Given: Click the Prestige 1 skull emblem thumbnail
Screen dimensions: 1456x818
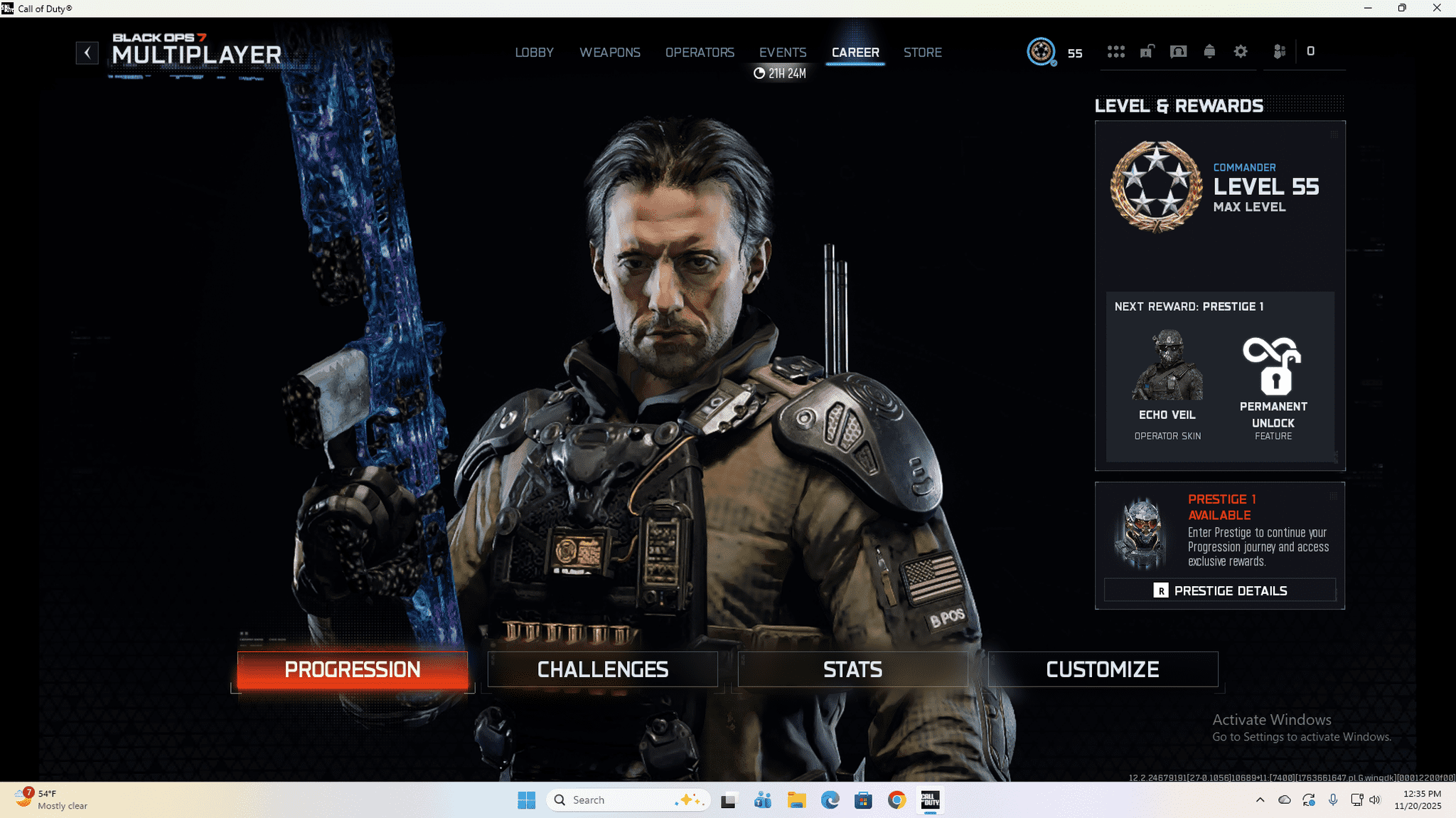Looking at the screenshot, I should (x=1142, y=533).
